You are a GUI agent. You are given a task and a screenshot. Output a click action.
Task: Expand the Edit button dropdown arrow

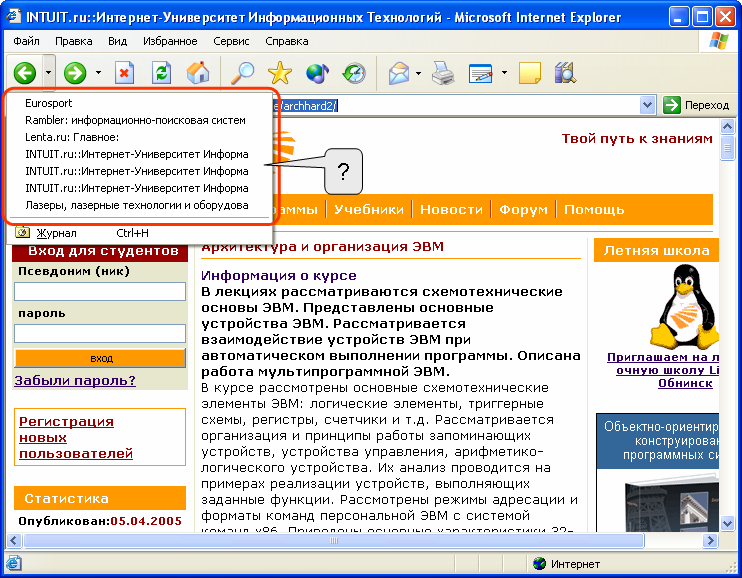(x=504, y=73)
